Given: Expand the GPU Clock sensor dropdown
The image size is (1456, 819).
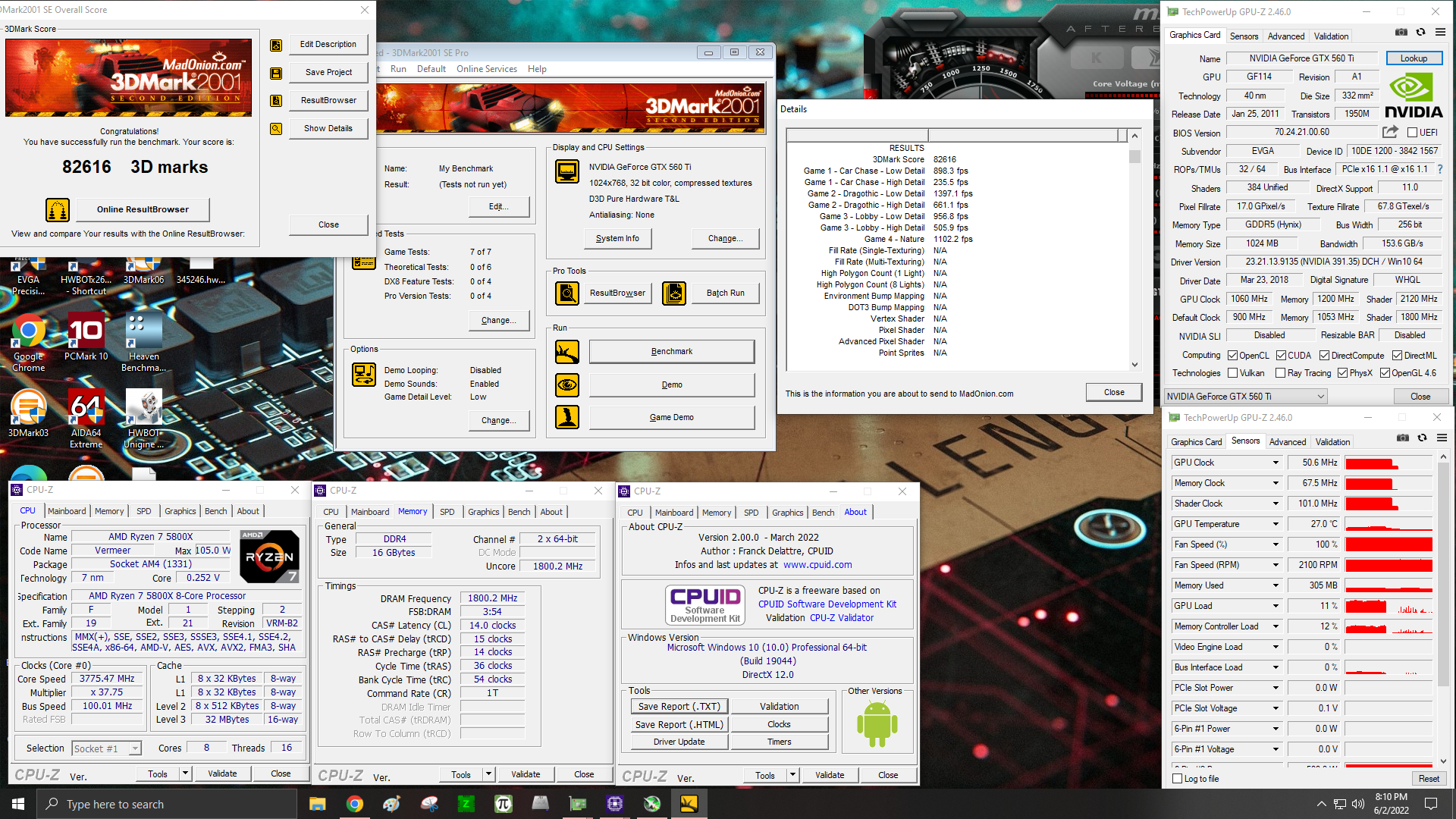Looking at the screenshot, I should (x=1276, y=463).
